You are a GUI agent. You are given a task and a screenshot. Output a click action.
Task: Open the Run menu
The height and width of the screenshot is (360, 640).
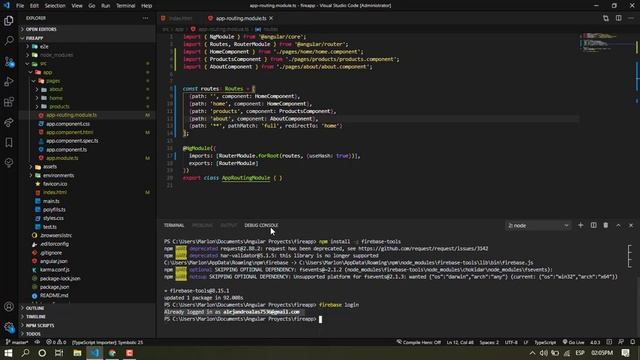tap(106, 6)
